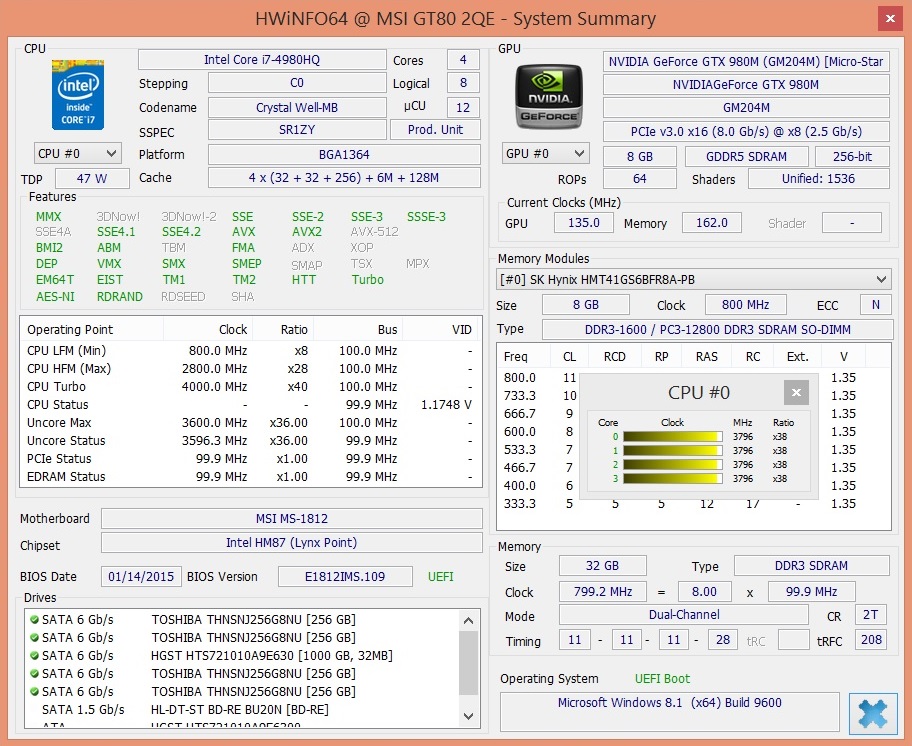
Task: Click the UEFI Boot label
Action: click(662, 679)
